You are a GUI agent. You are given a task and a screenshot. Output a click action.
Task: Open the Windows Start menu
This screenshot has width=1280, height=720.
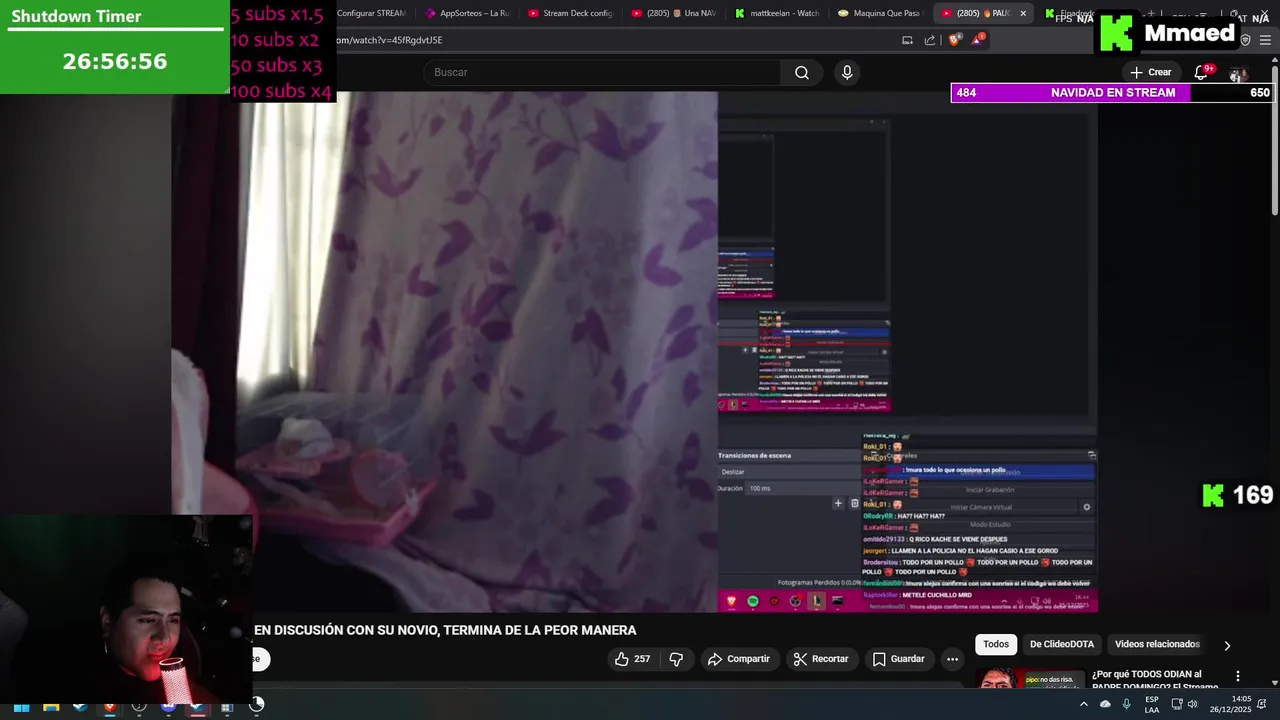[21, 706]
